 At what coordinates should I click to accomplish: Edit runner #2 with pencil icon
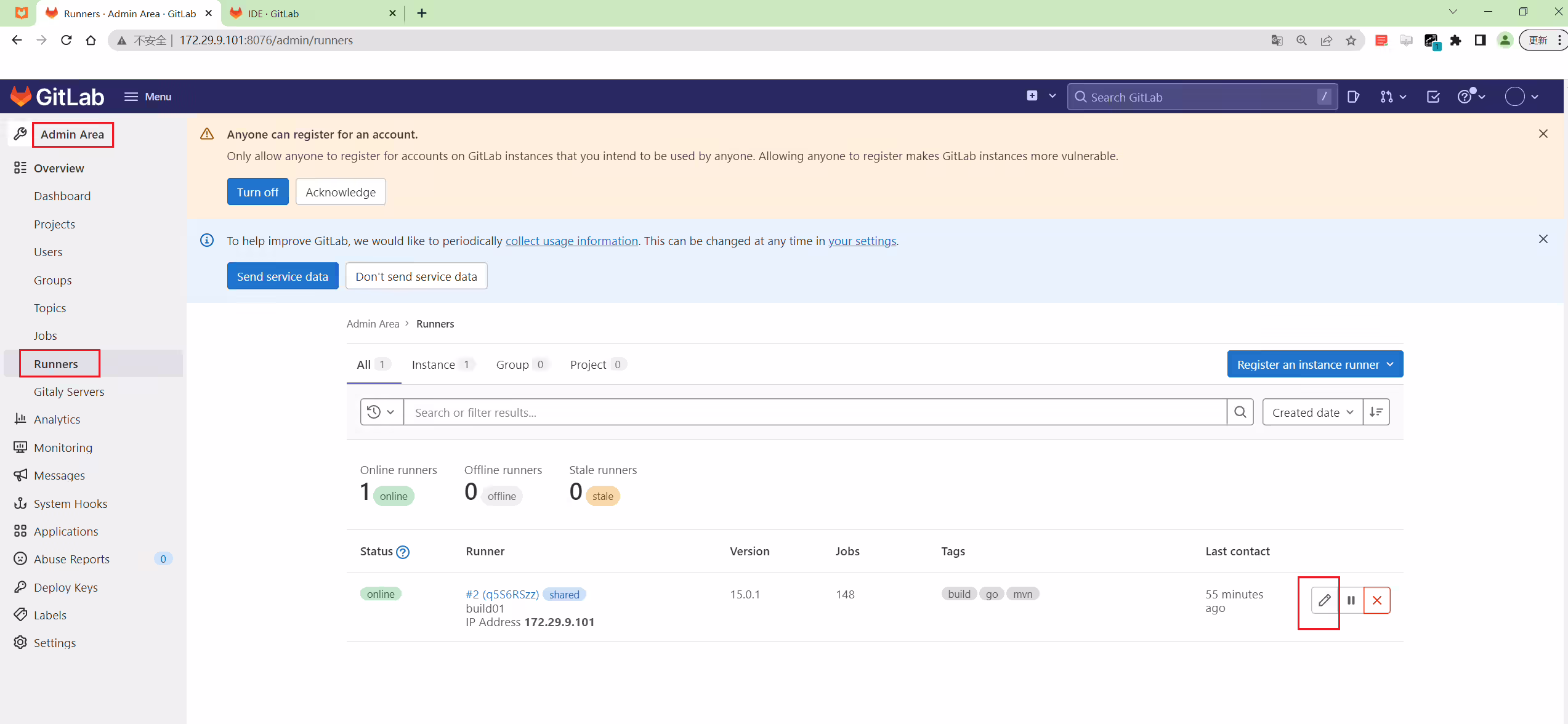coord(1324,600)
